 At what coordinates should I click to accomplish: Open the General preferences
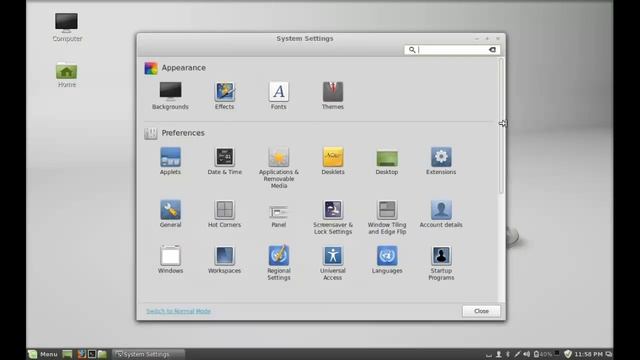[x=170, y=213]
